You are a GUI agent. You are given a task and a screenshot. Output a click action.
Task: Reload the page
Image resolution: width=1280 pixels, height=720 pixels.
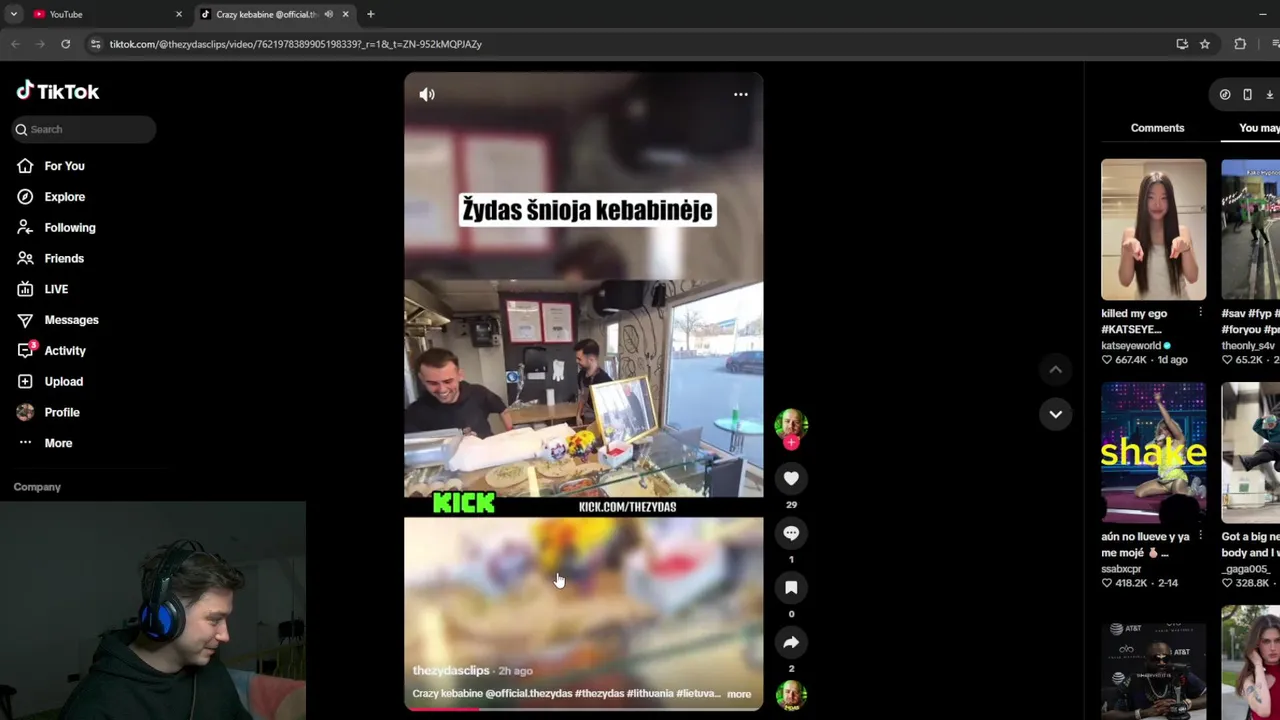click(65, 44)
